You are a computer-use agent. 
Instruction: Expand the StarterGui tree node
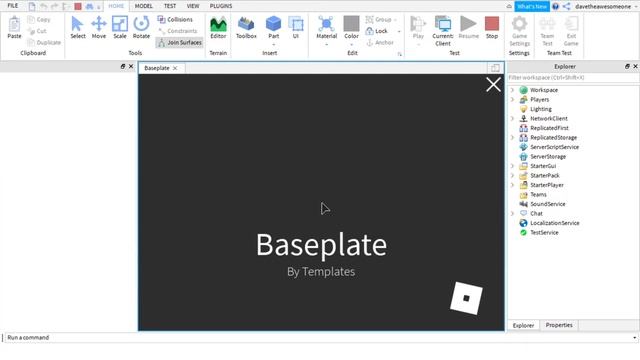[x=512, y=166]
